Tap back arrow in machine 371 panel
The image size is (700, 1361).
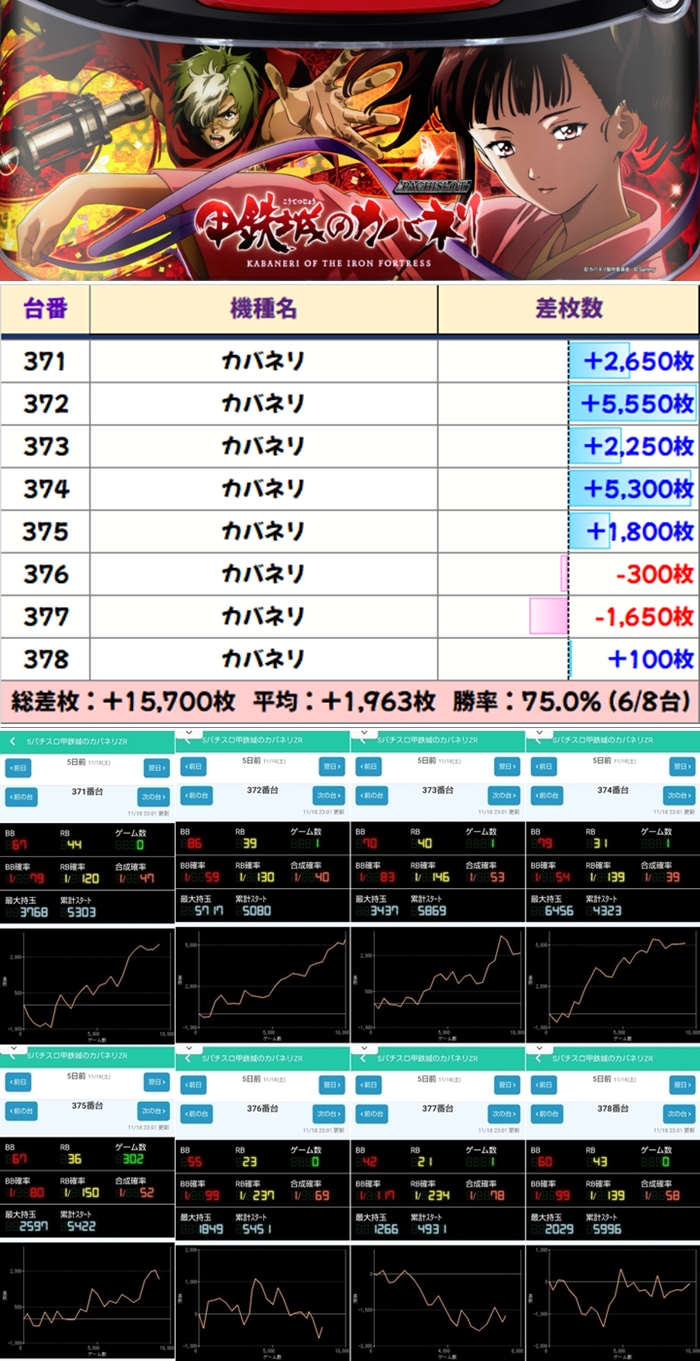point(12,742)
